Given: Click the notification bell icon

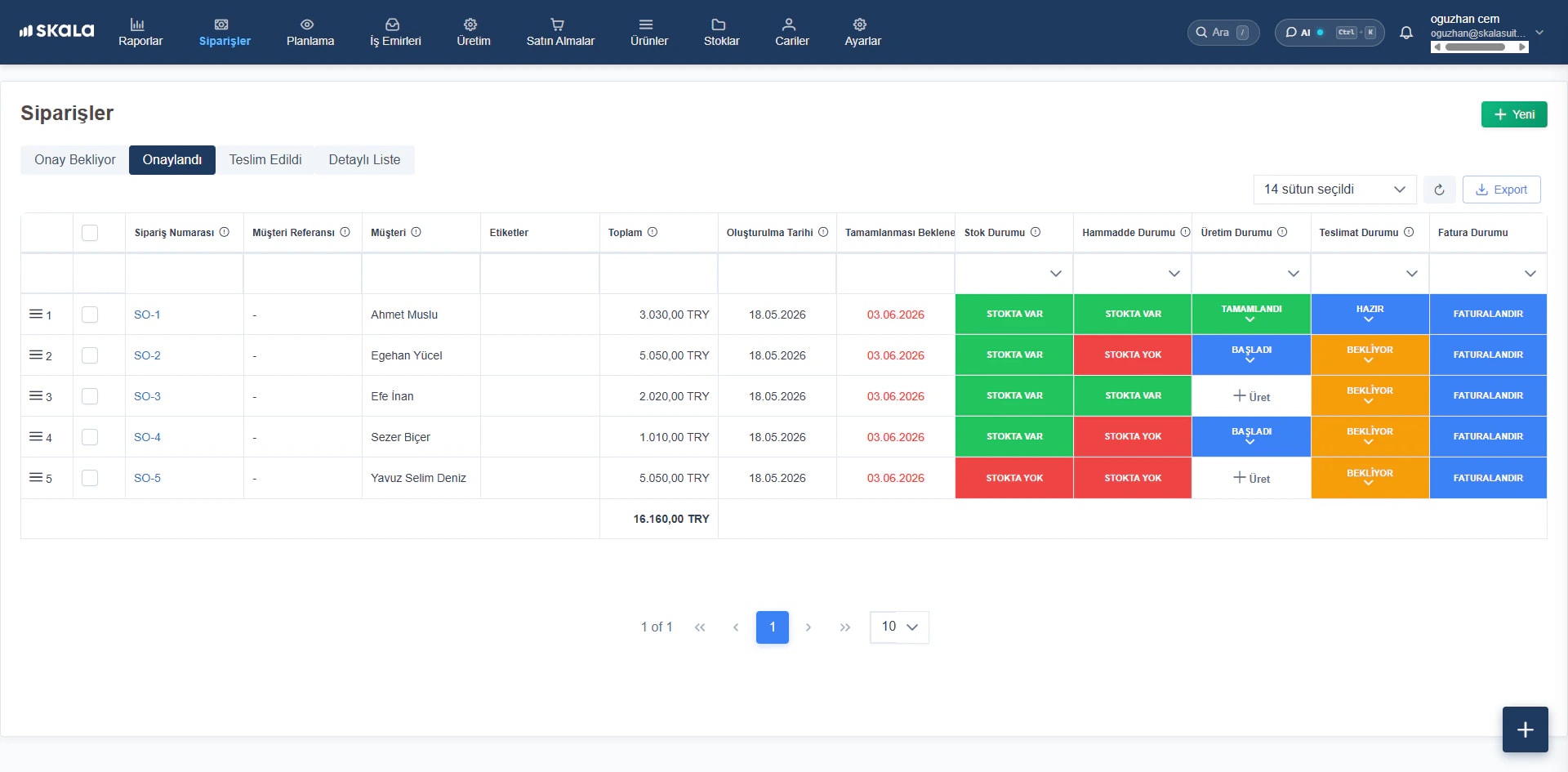Looking at the screenshot, I should click(x=1406, y=33).
